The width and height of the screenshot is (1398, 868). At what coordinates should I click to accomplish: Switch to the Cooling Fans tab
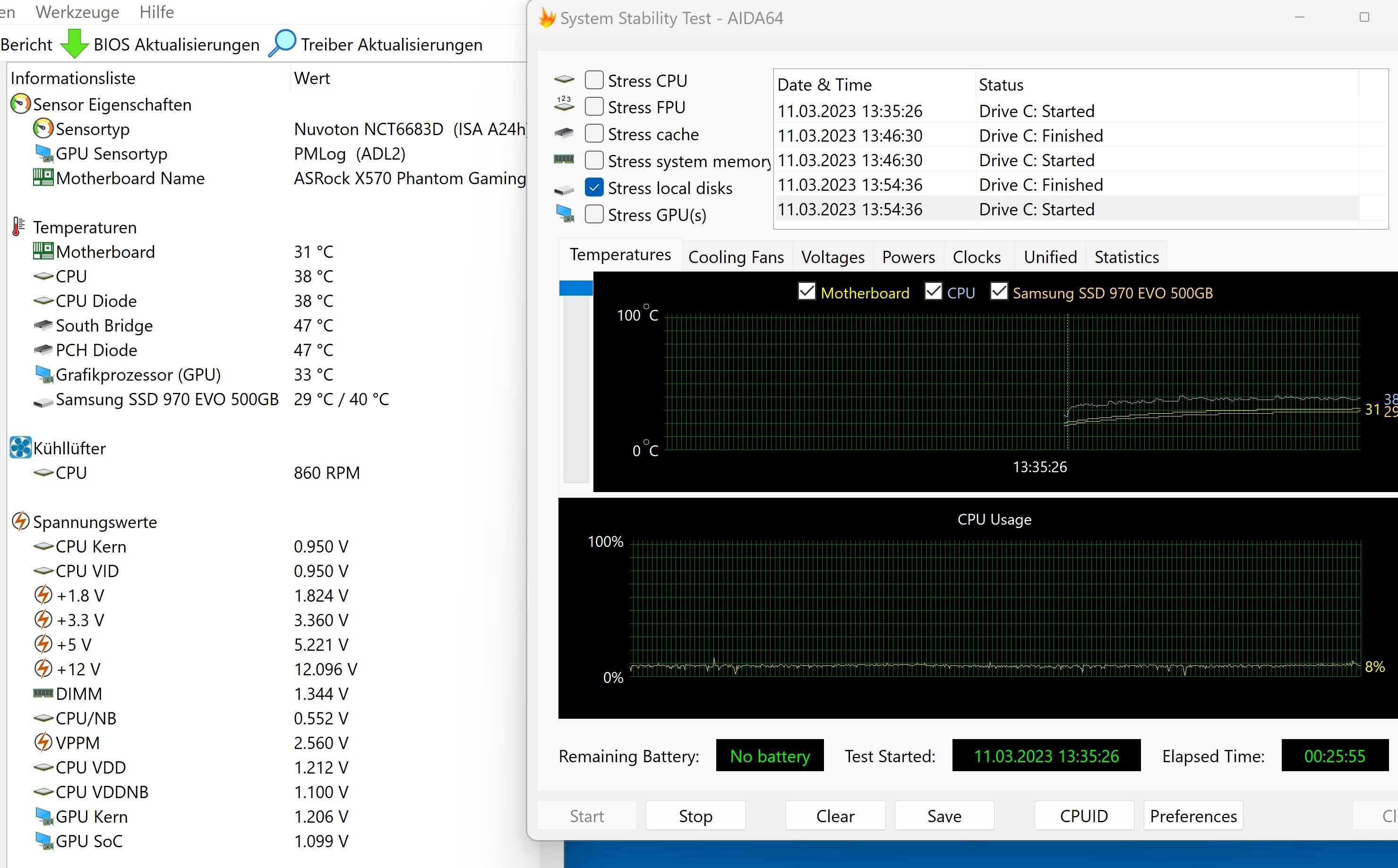click(x=736, y=257)
